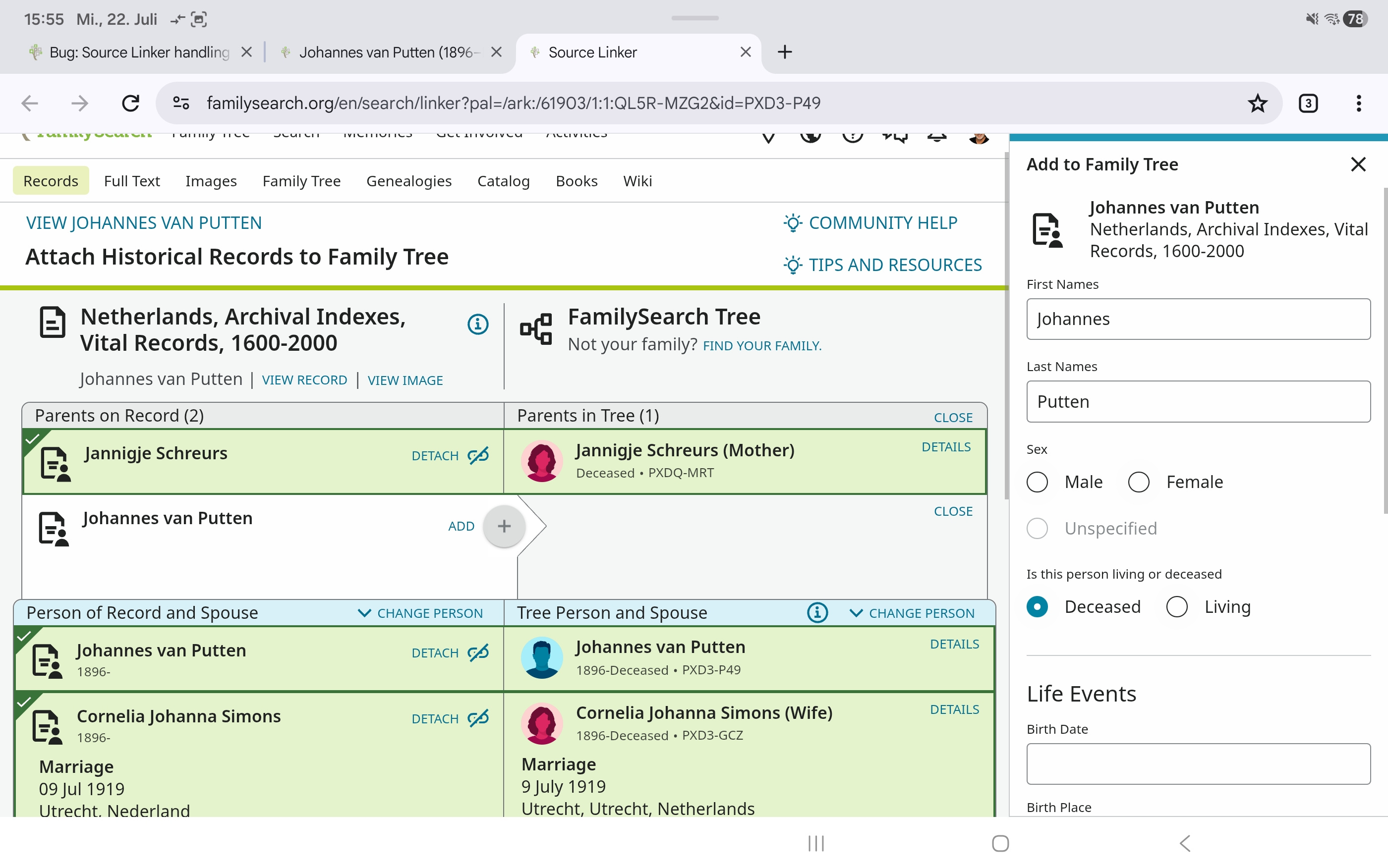The image size is (1388, 868).
Task: Click the ADD label for Johannes van Putten
Action: coord(461,527)
